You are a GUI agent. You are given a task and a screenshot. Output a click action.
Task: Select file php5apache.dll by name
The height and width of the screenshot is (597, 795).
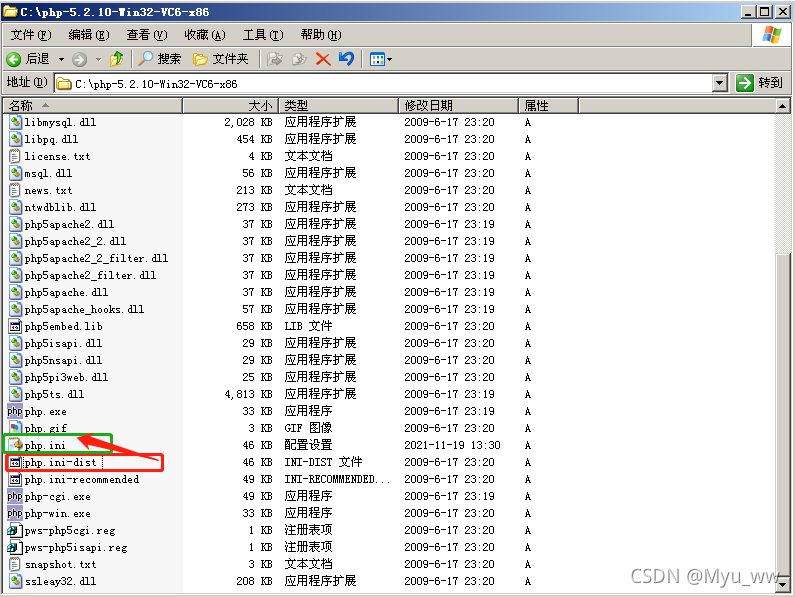coord(66,292)
